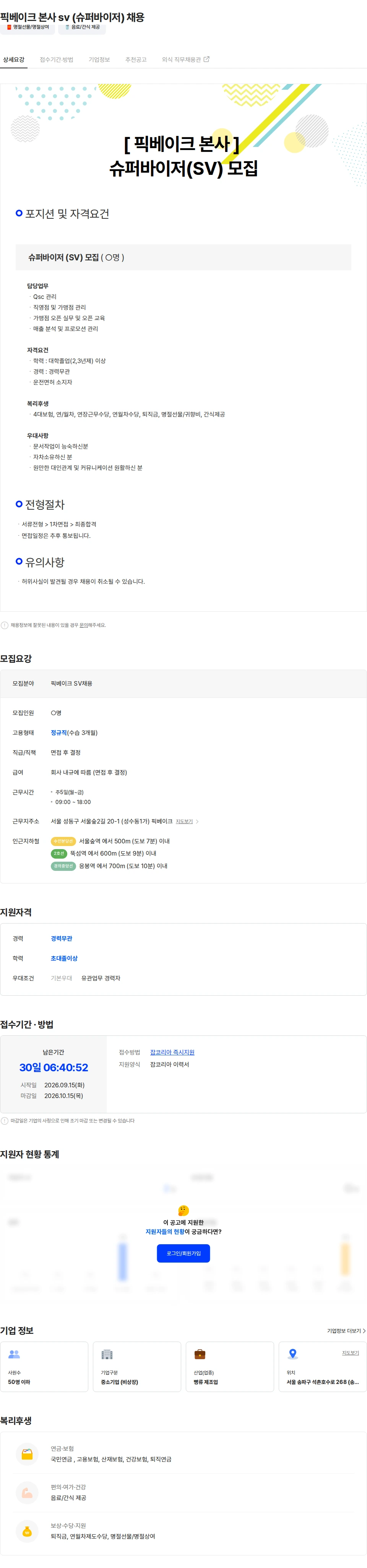
Task: Click the 수인분당선 subway badge
Action: click(x=63, y=841)
